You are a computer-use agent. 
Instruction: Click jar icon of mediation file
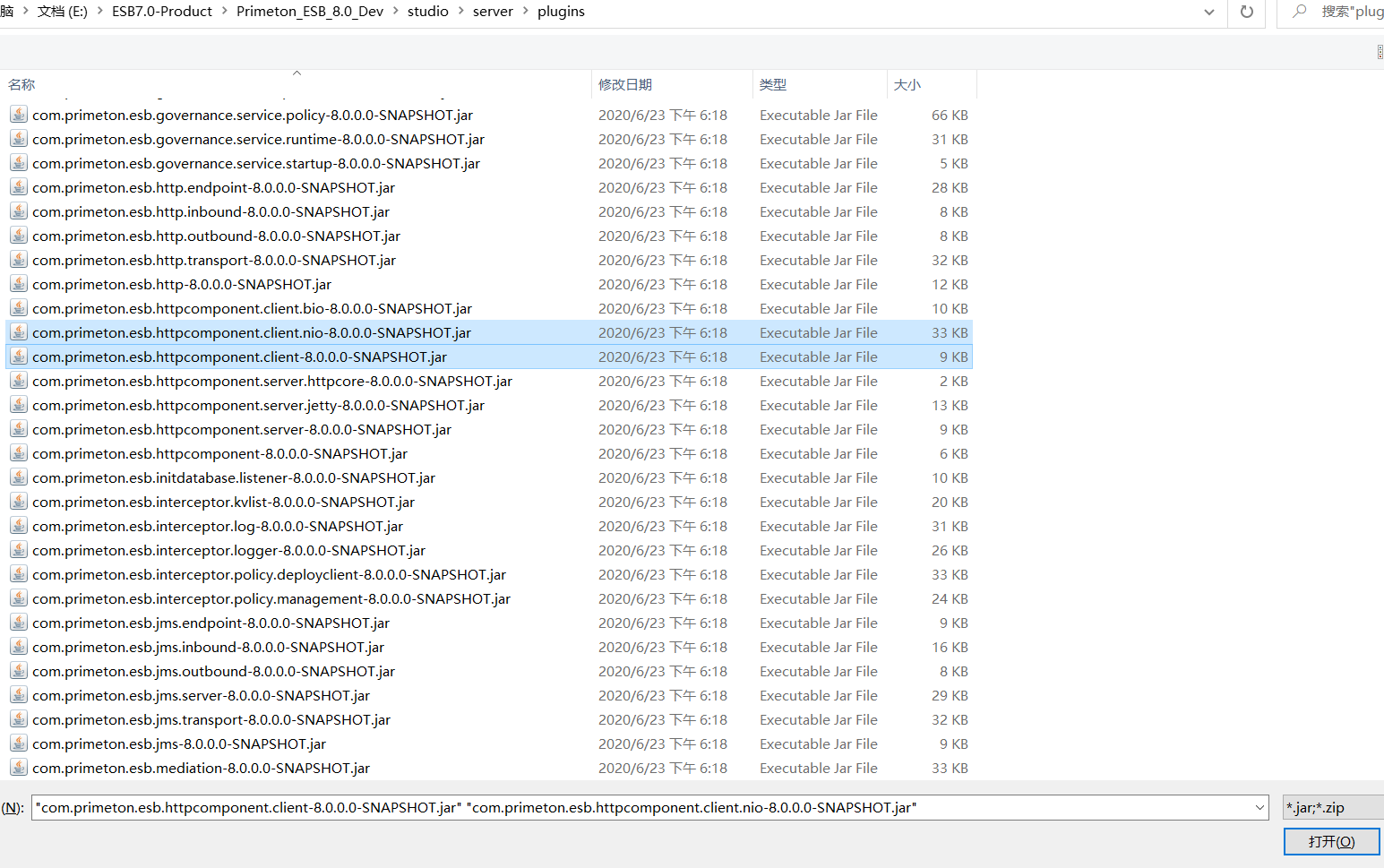click(x=19, y=768)
